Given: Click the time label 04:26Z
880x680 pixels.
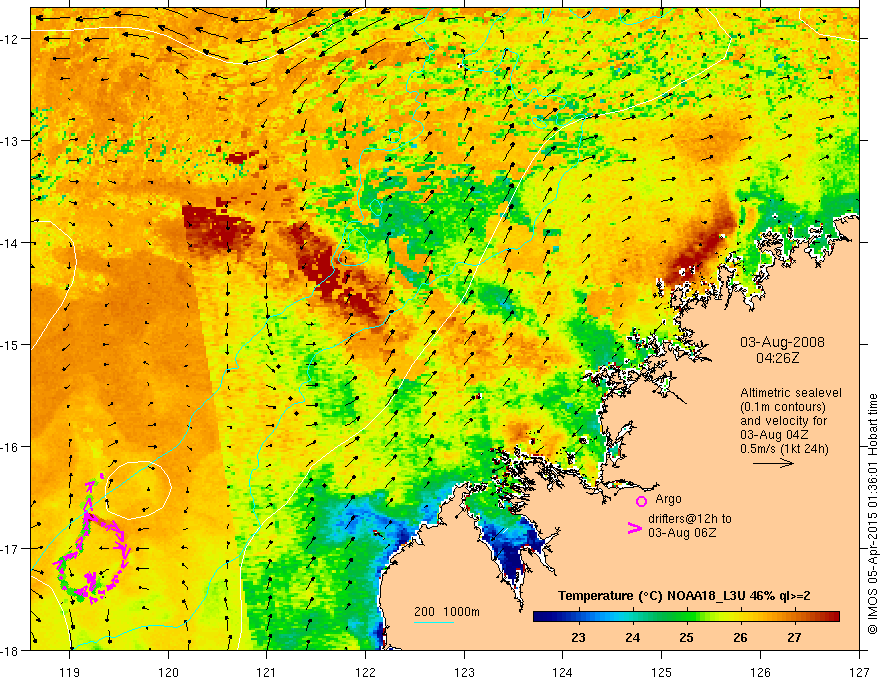Looking at the screenshot, I should (777, 358).
